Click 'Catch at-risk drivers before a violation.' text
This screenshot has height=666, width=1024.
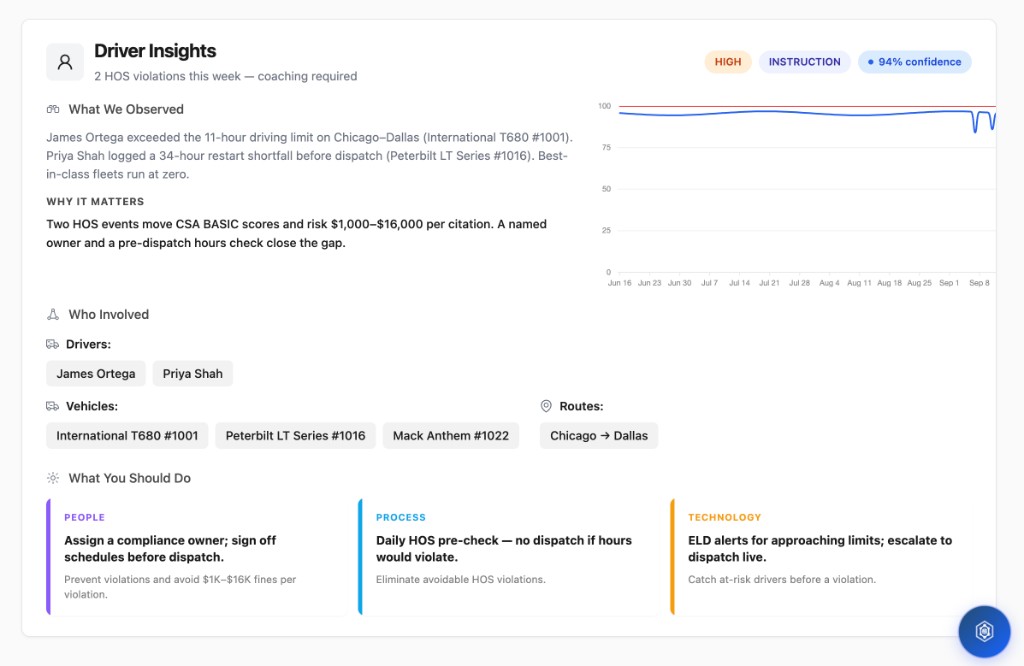click(782, 579)
